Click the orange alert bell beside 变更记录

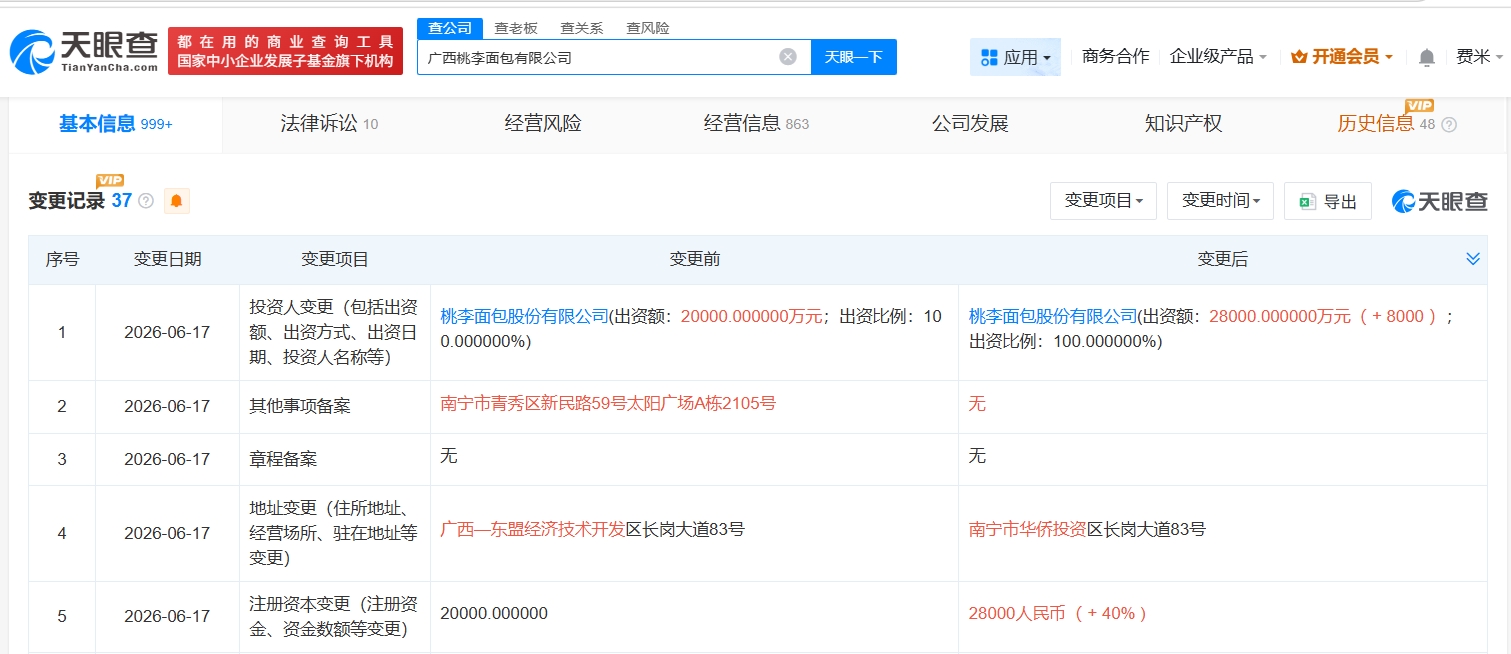177,201
